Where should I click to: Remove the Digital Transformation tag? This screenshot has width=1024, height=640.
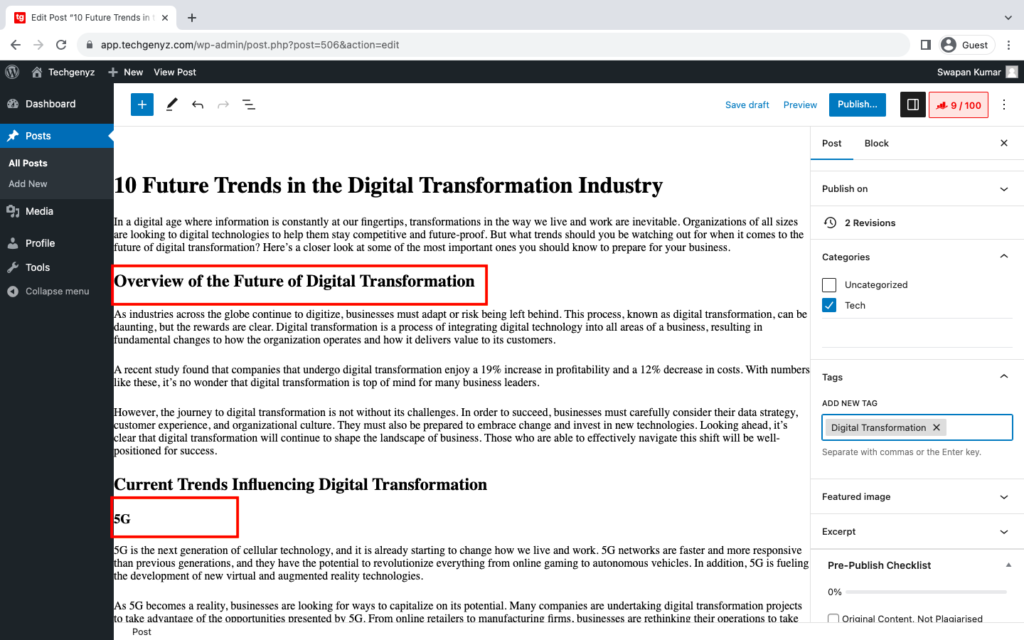[936, 427]
